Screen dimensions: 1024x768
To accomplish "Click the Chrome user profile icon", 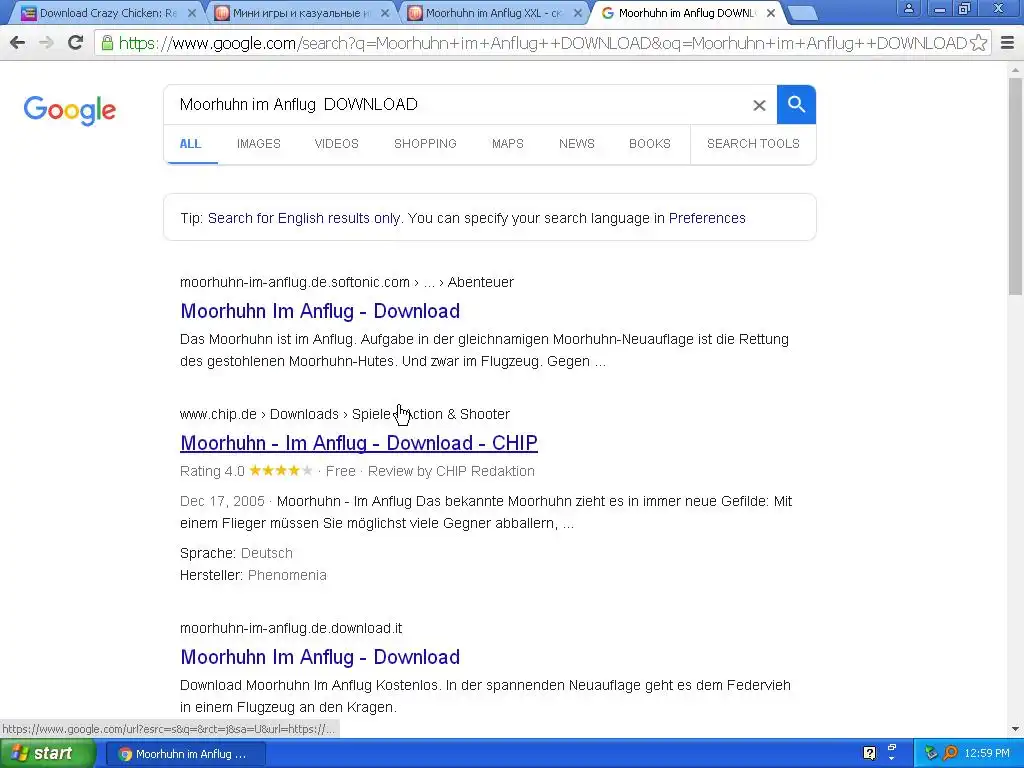I will [x=908, y=8].
